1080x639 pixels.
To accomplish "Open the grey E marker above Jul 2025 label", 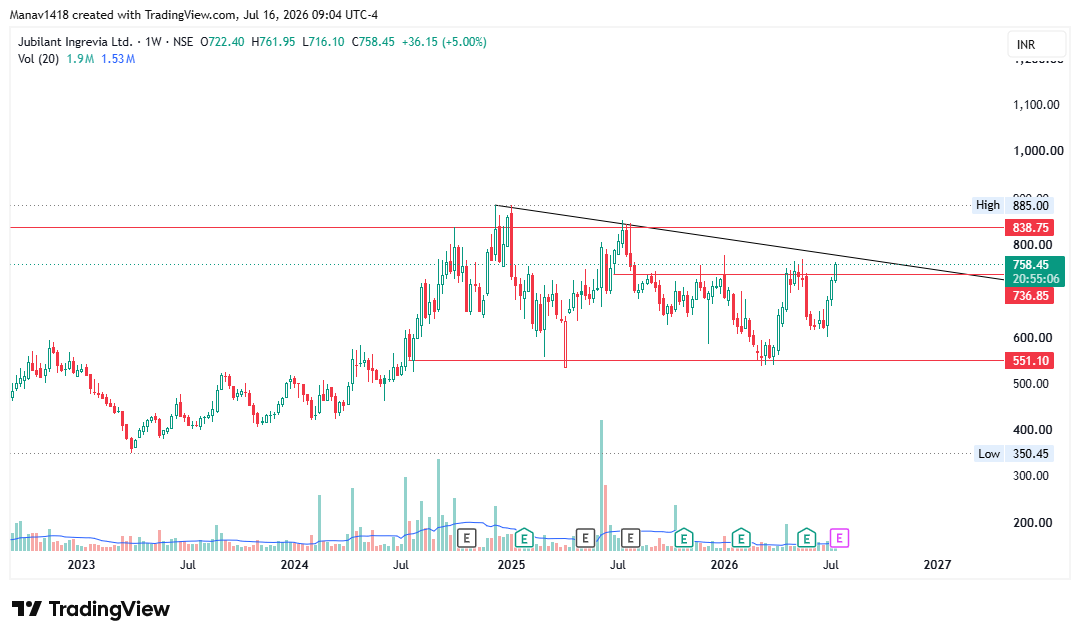I will coord(630,538).
